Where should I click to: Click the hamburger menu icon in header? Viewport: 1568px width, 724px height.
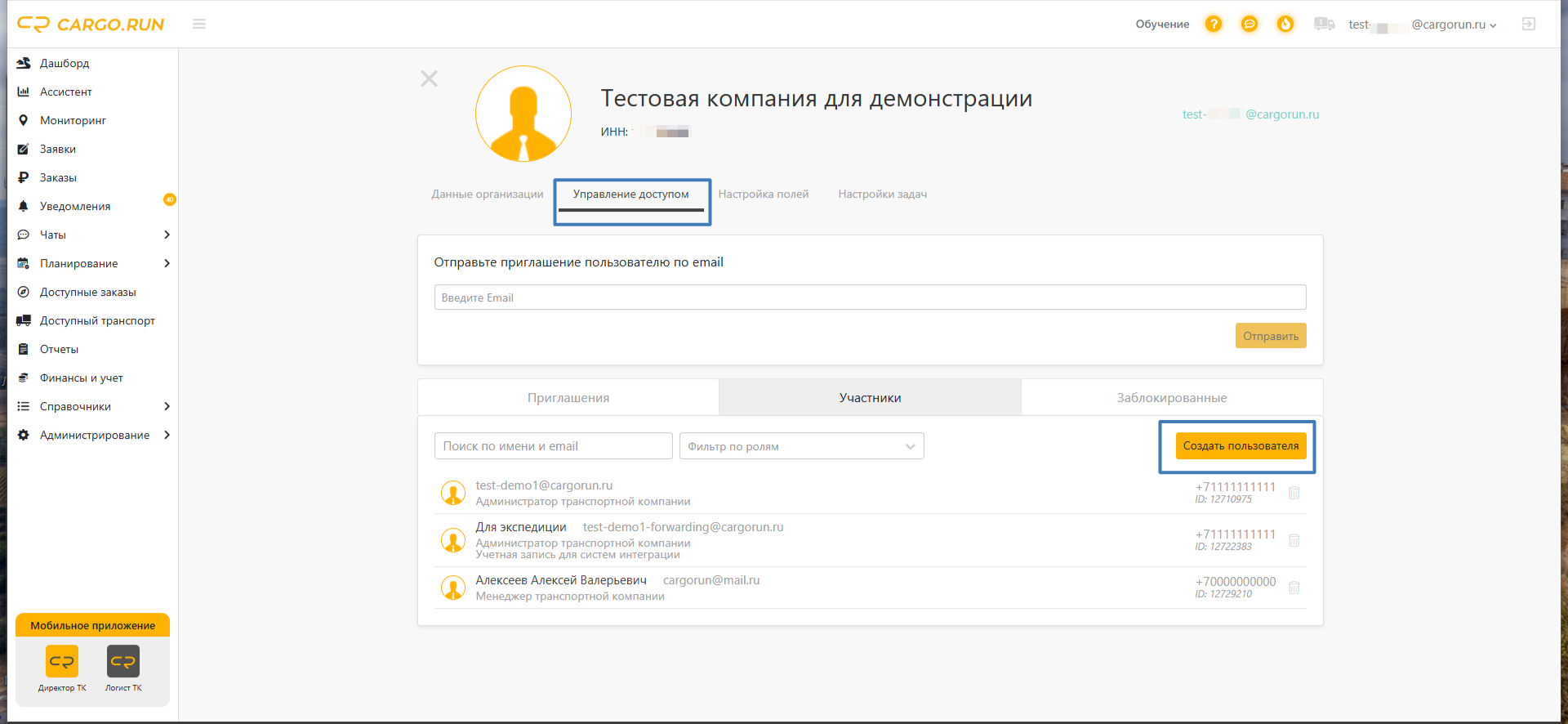pyautogui.click(x=198, y=25)
